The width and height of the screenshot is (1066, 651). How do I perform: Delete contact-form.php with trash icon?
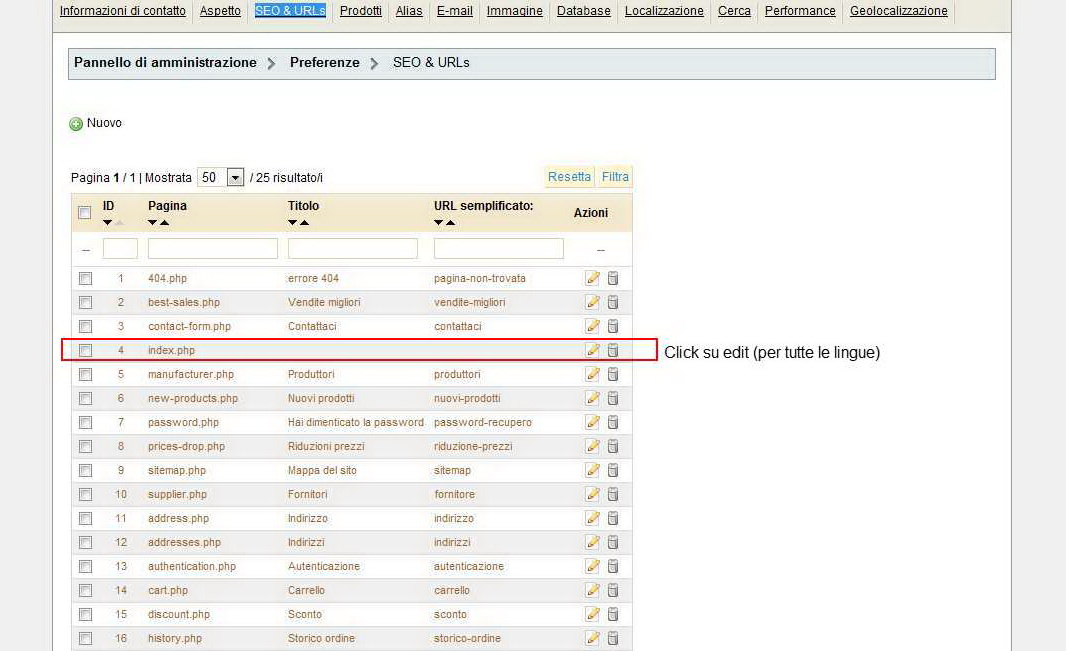pyautogui.click(x=613, y=326)
